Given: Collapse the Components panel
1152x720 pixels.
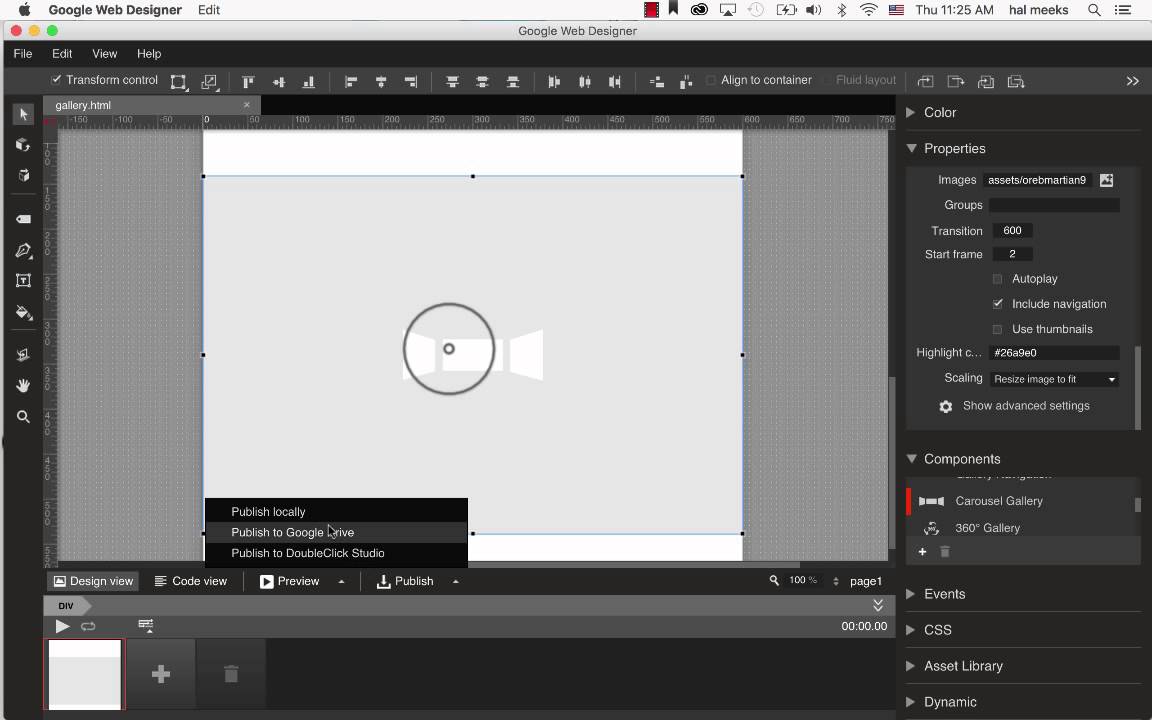Looking at the screenshot, I should pyautogui.click(x=912, y=458).
